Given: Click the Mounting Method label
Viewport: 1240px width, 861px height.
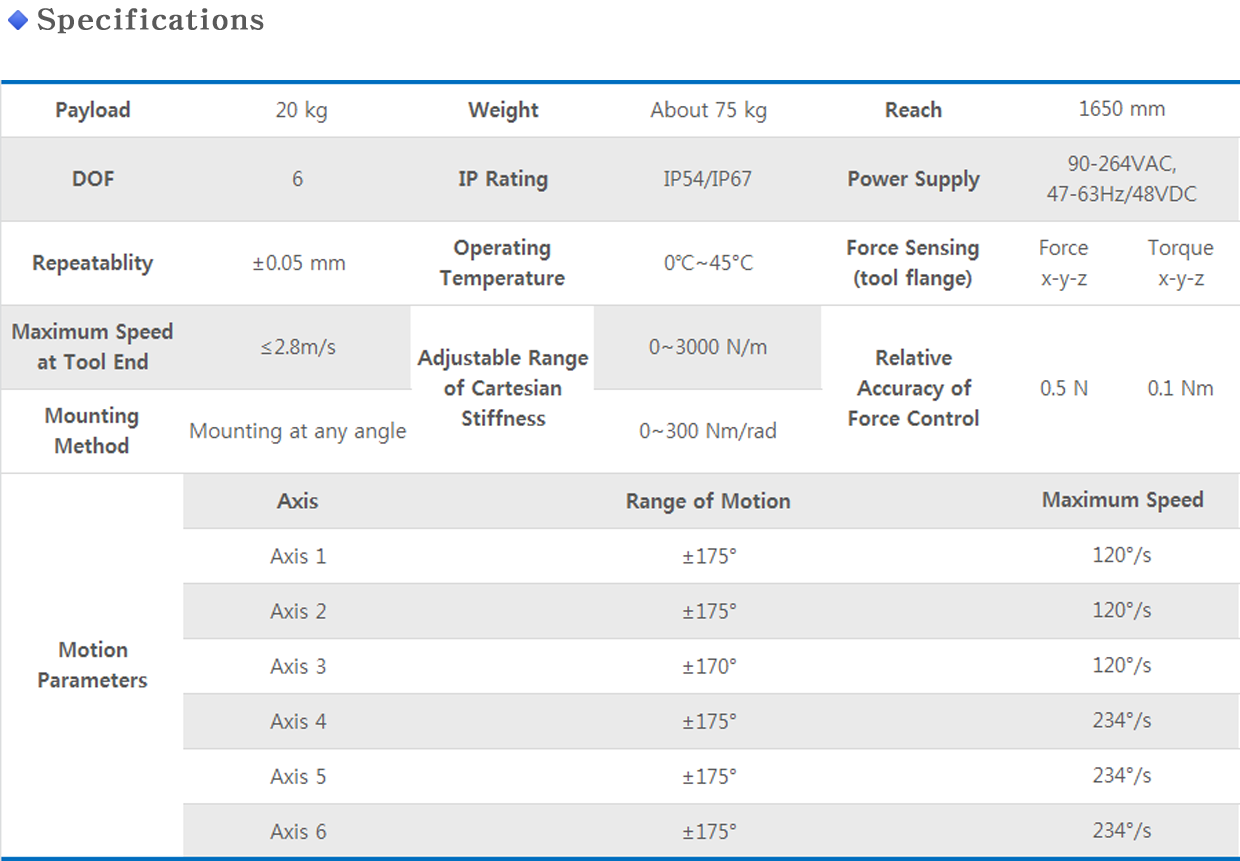Looking at the screenshot, I should tap(92, 431).
